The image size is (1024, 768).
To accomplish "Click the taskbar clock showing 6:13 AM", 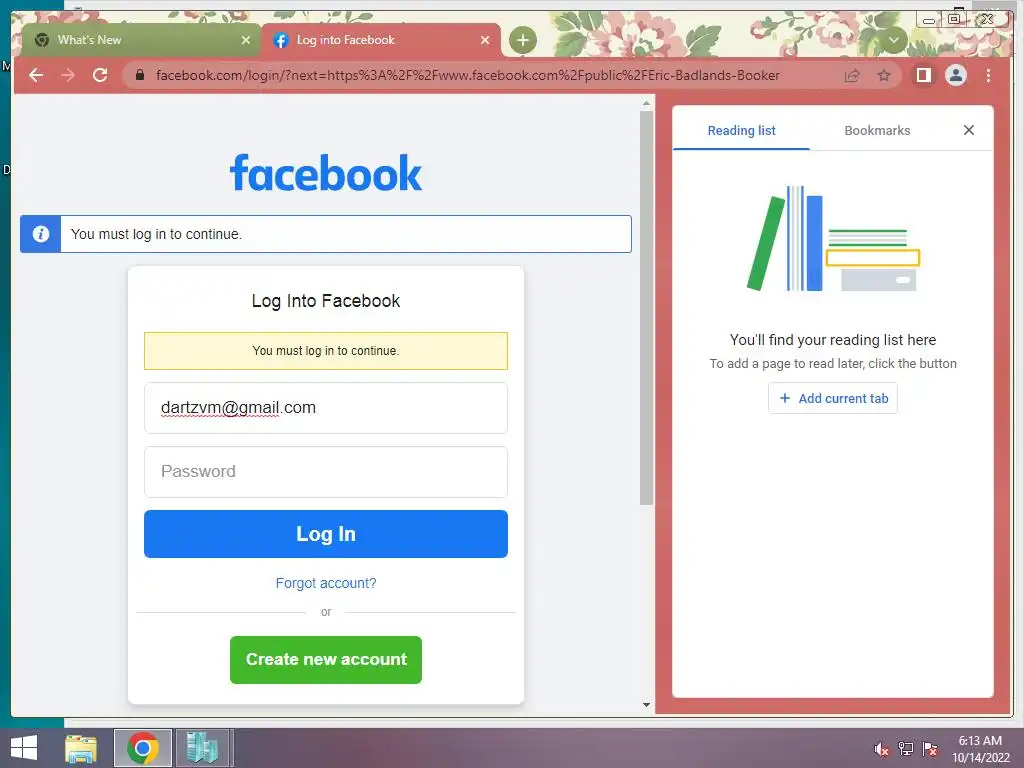I will [x=980, y=749].
